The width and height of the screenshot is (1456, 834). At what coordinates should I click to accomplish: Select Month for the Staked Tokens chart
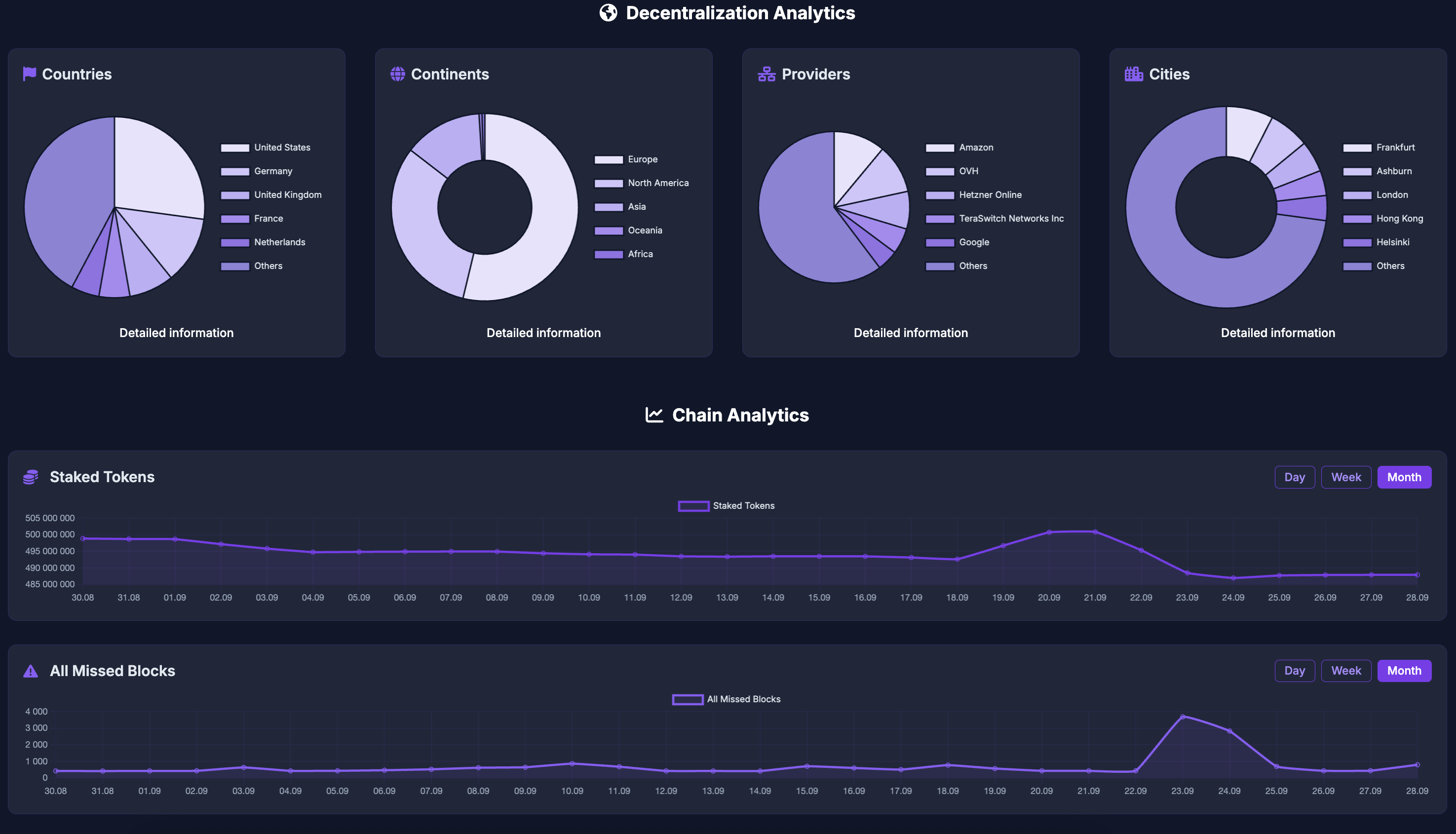click(1404, 477)
